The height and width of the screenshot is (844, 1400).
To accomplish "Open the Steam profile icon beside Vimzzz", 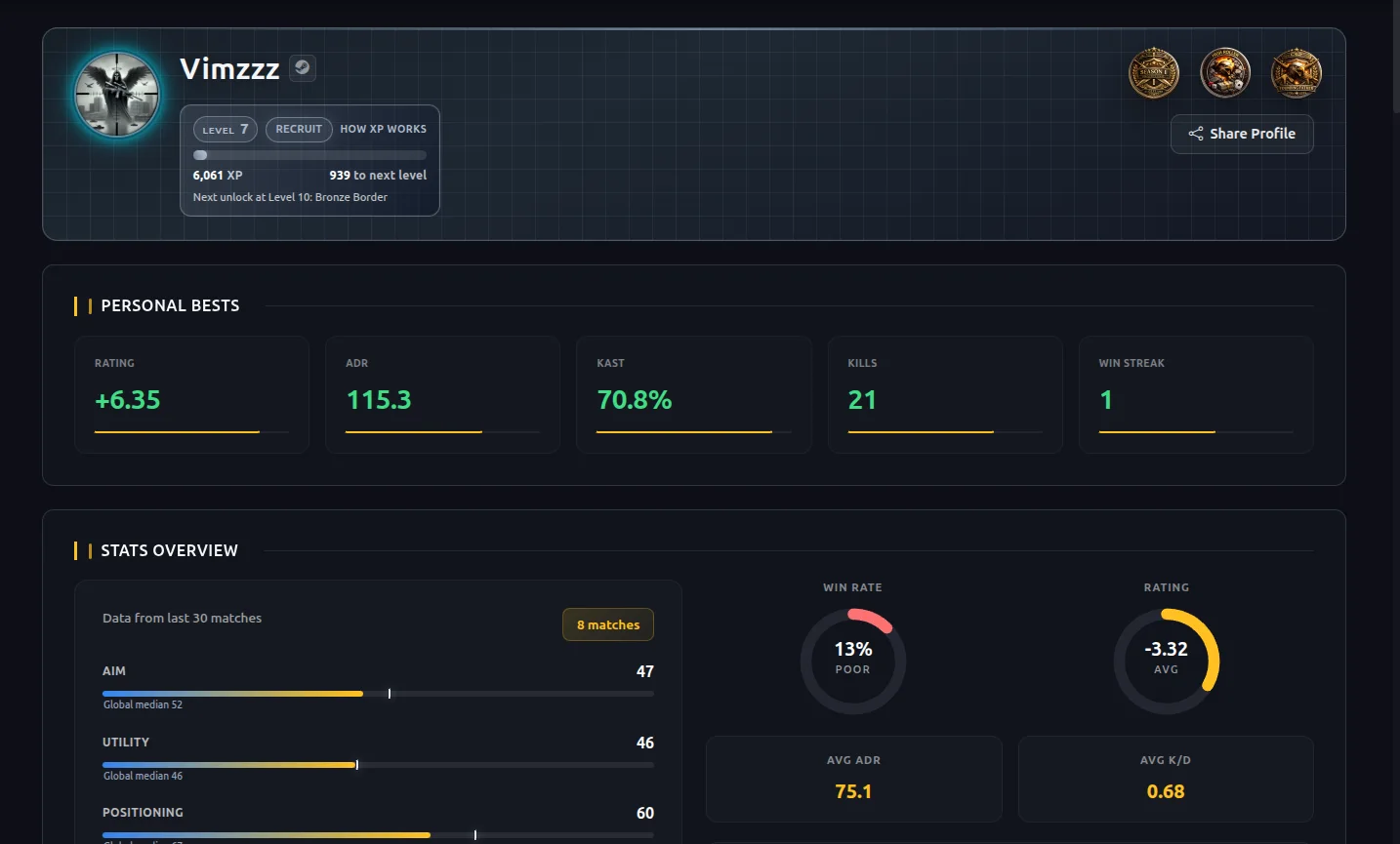I will (303, 68).
